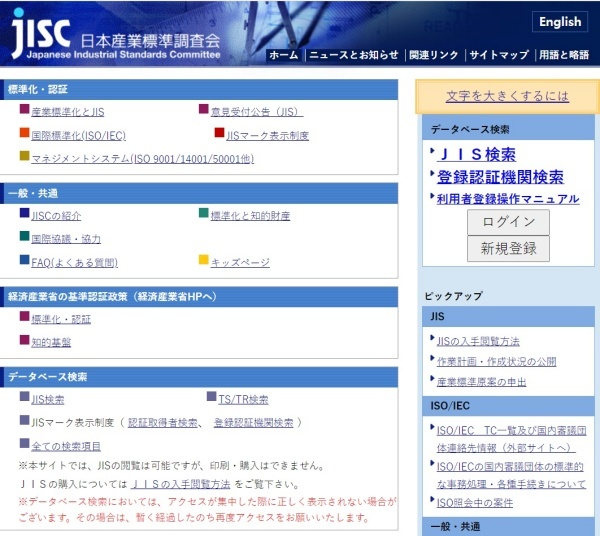This screenshot has width=600, height=536.
Task: Open 産業標準化とJIS link
Action: [x=68, y=112]
